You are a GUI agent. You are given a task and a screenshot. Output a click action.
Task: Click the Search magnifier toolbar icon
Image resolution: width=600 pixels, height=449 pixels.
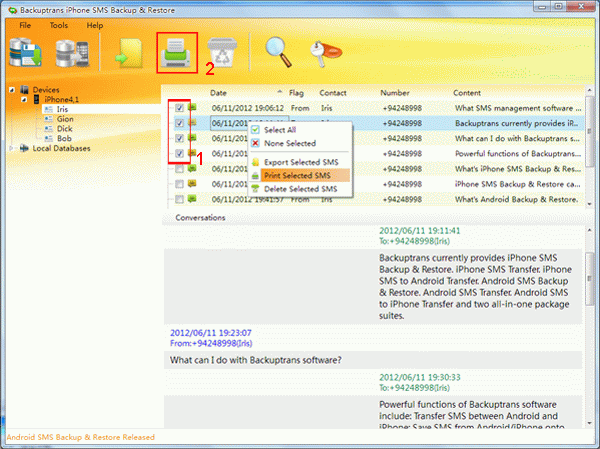[278, 52]
